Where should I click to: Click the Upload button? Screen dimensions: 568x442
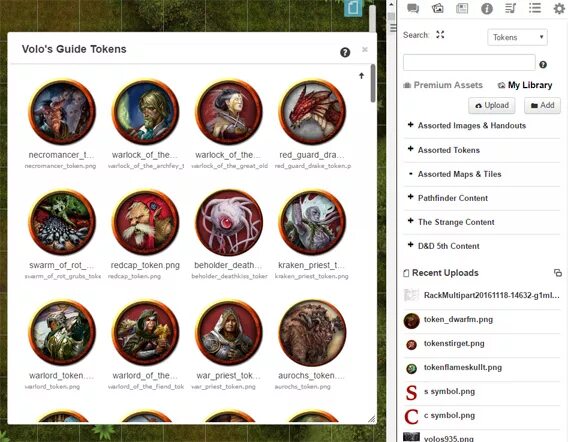(492, 105)
